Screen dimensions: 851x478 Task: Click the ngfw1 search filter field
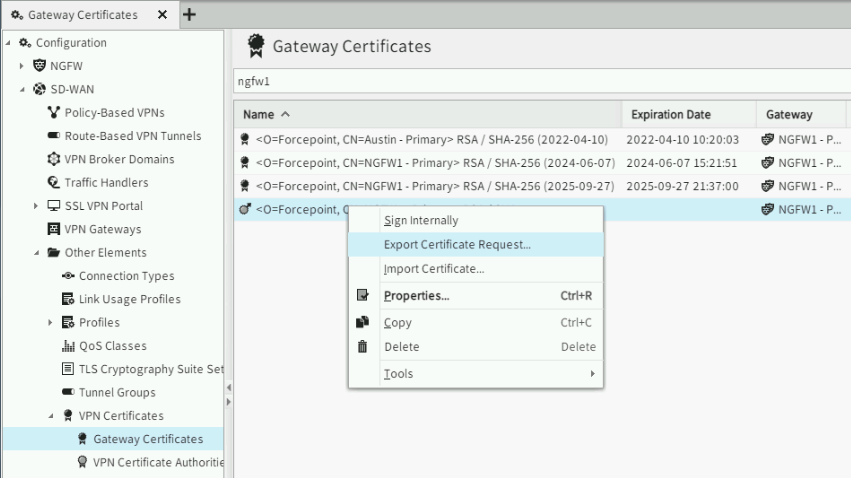(540, 81)
